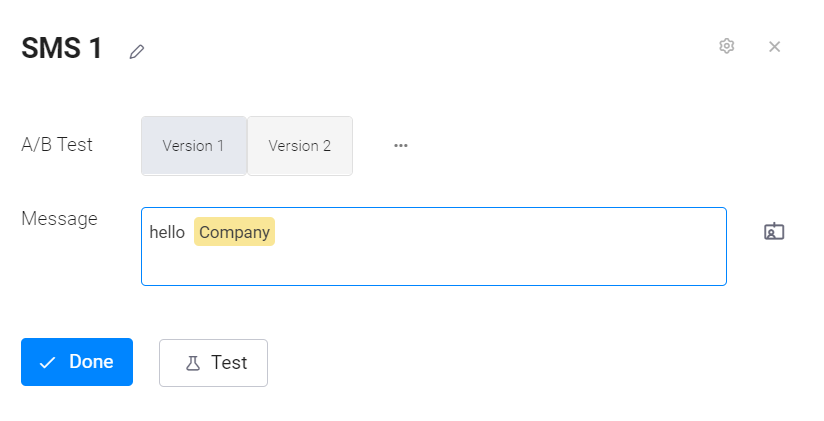Switch to the Version 1 tab
The width and height of the screenshot is (824, 421).
pyautogui.click(x=193, y=146)
